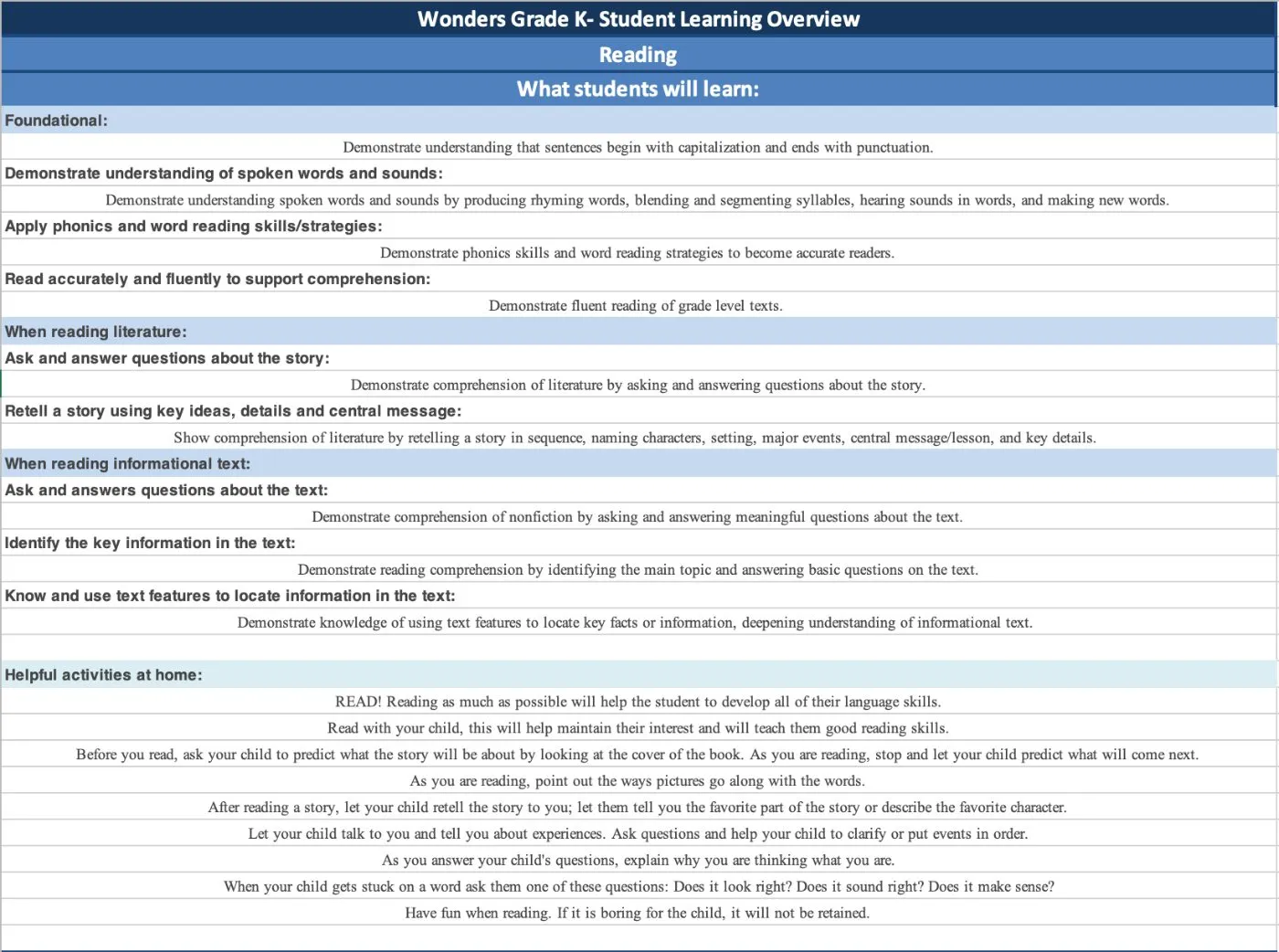Viewport: 1279px width, 952px height.
Task: Select the 'What students will learn:' header
Action: pos(639,90)
